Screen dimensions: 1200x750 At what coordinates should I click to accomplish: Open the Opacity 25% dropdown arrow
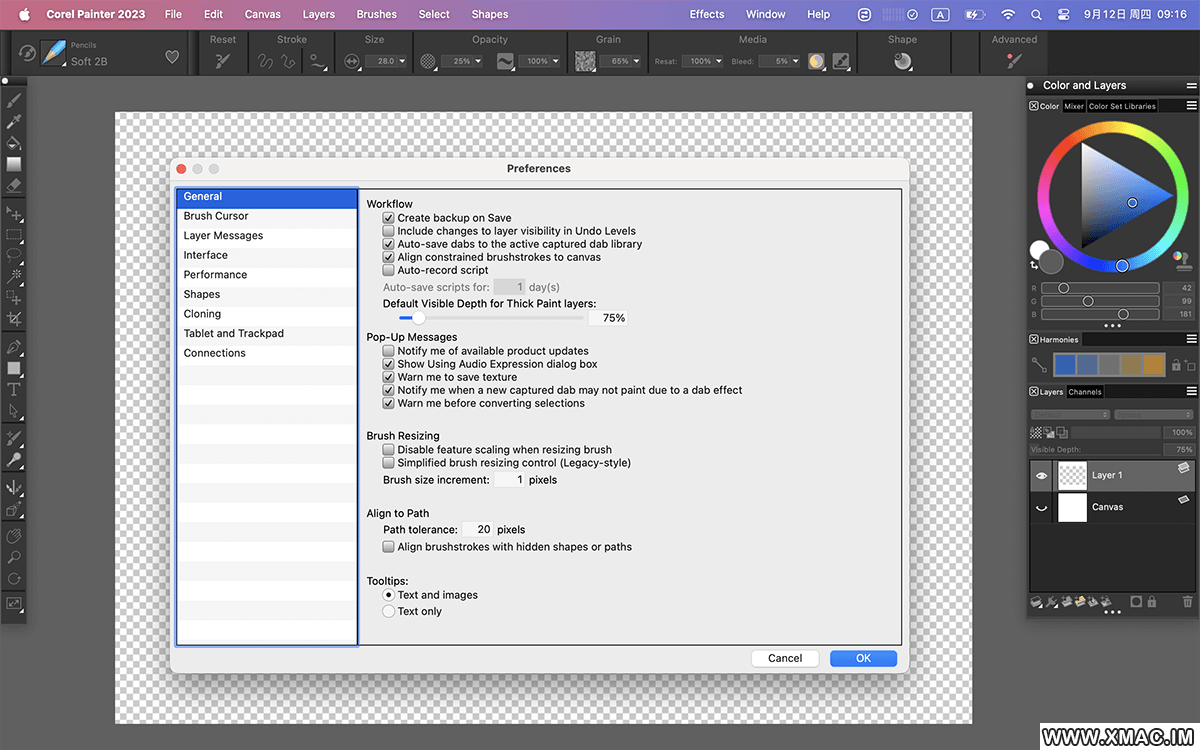coord(478,61)
